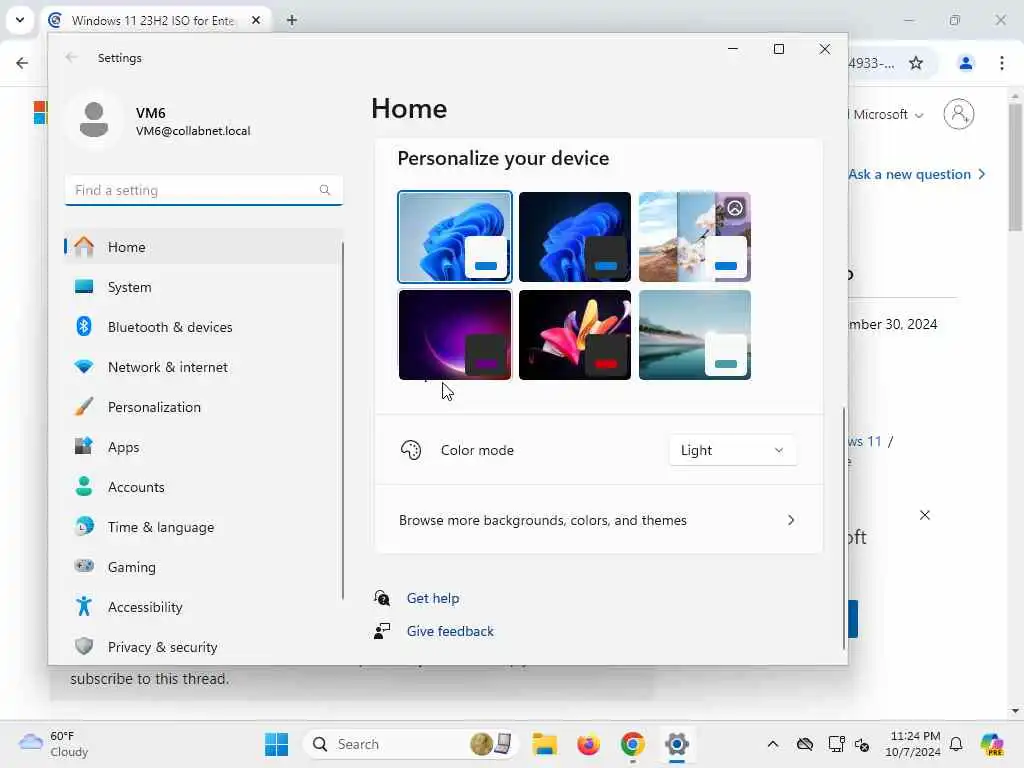Click the search magnifier in Find a setting
The height and width of the screenshot is (768, 1024).
coord(325,190)
